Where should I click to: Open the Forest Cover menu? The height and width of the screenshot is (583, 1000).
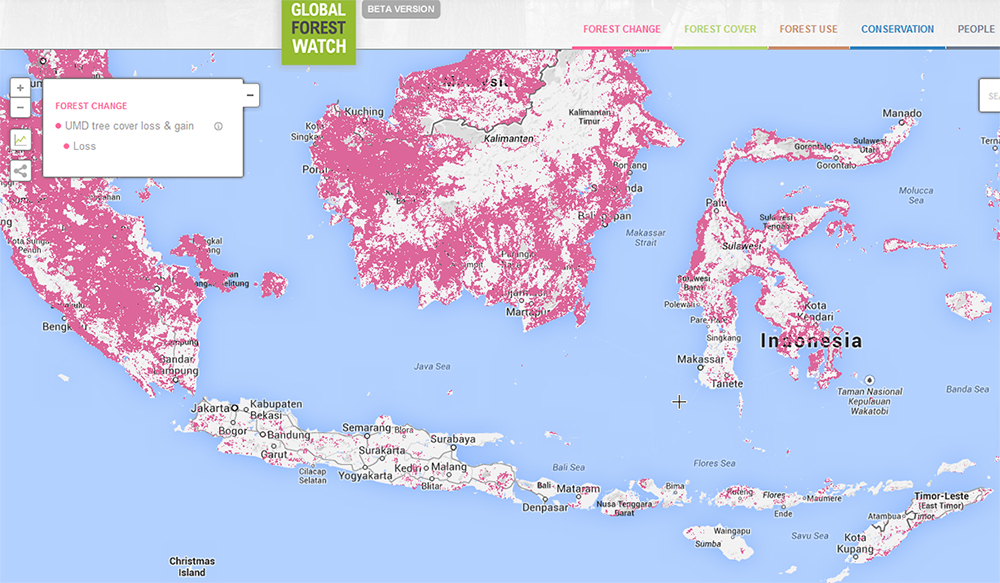pos(720,29)
